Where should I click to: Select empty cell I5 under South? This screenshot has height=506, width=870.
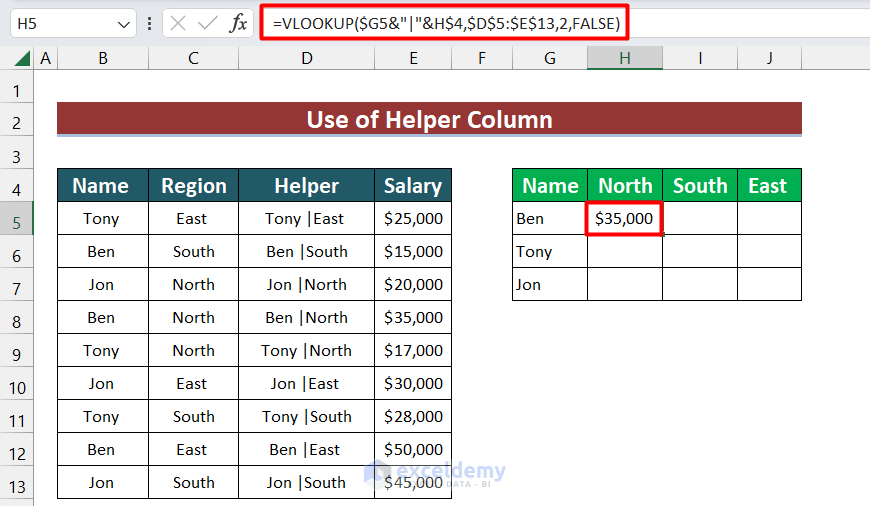click(700, 218)
